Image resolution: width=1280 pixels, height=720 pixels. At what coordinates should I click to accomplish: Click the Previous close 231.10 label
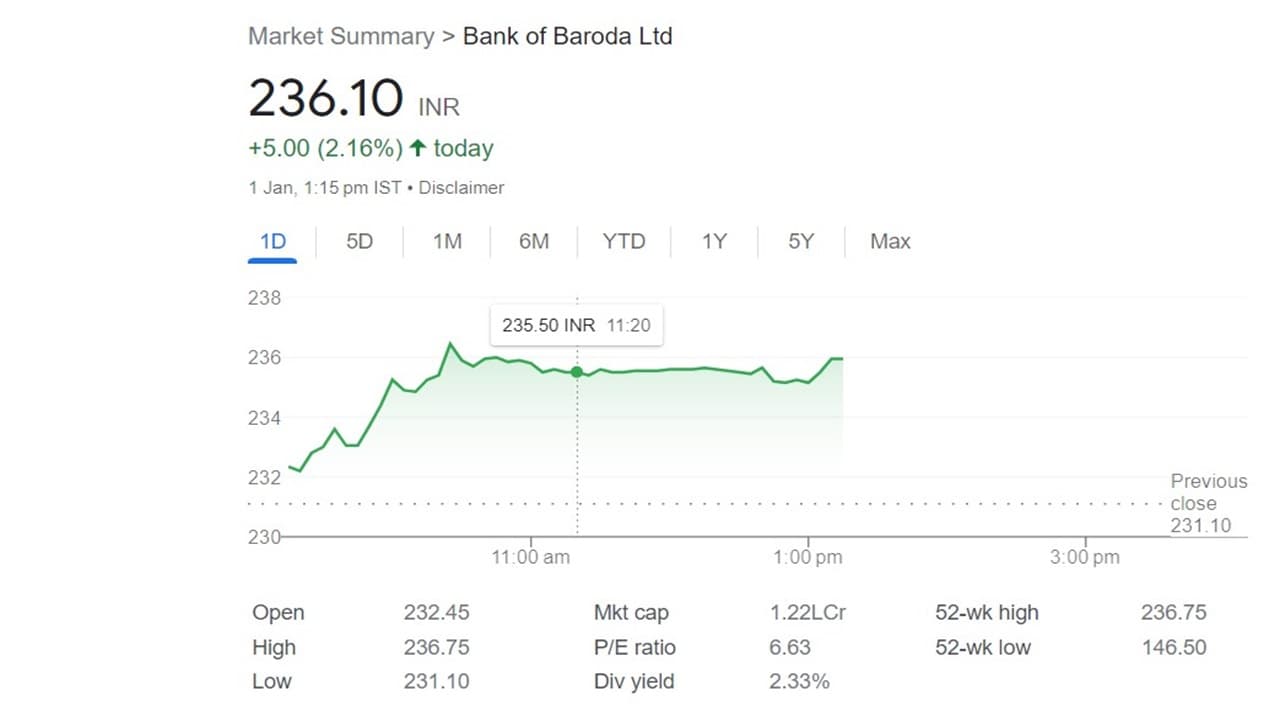pyautogui.click(x=1207, y=503)
